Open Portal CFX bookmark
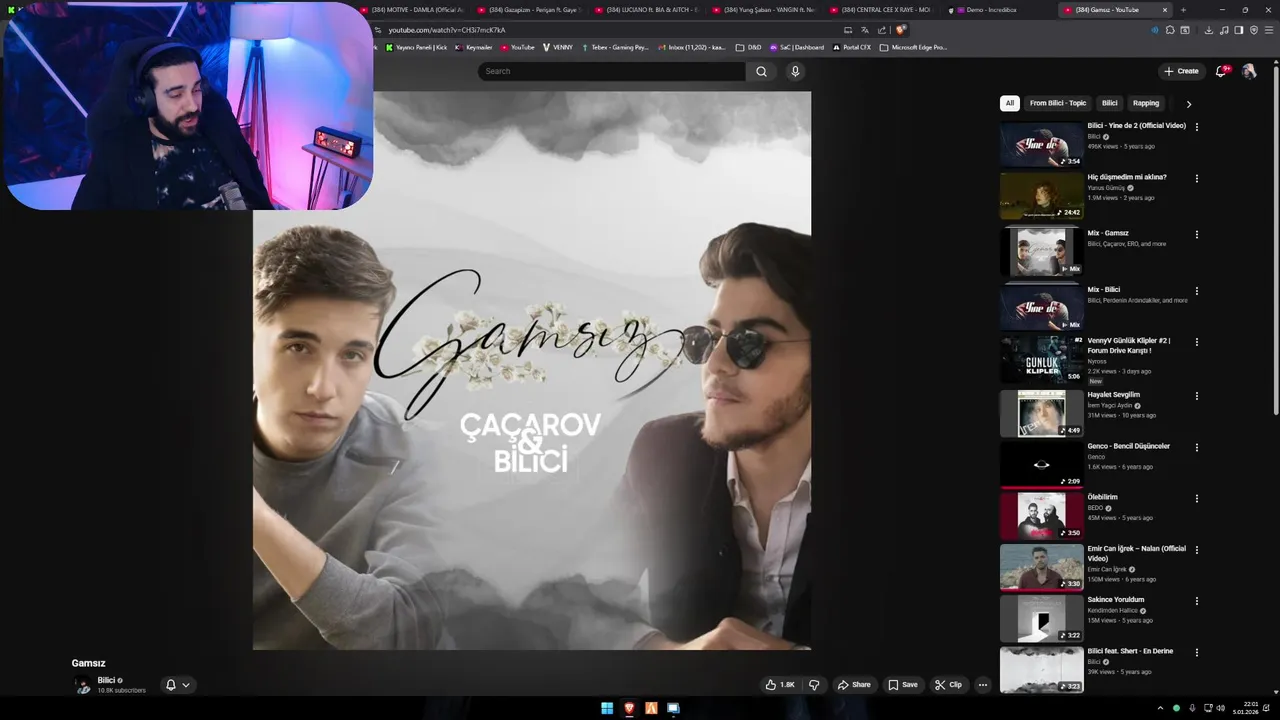The height and width of the screenshot is (720, 1280). pyautogui.click(x=851, y=47)
